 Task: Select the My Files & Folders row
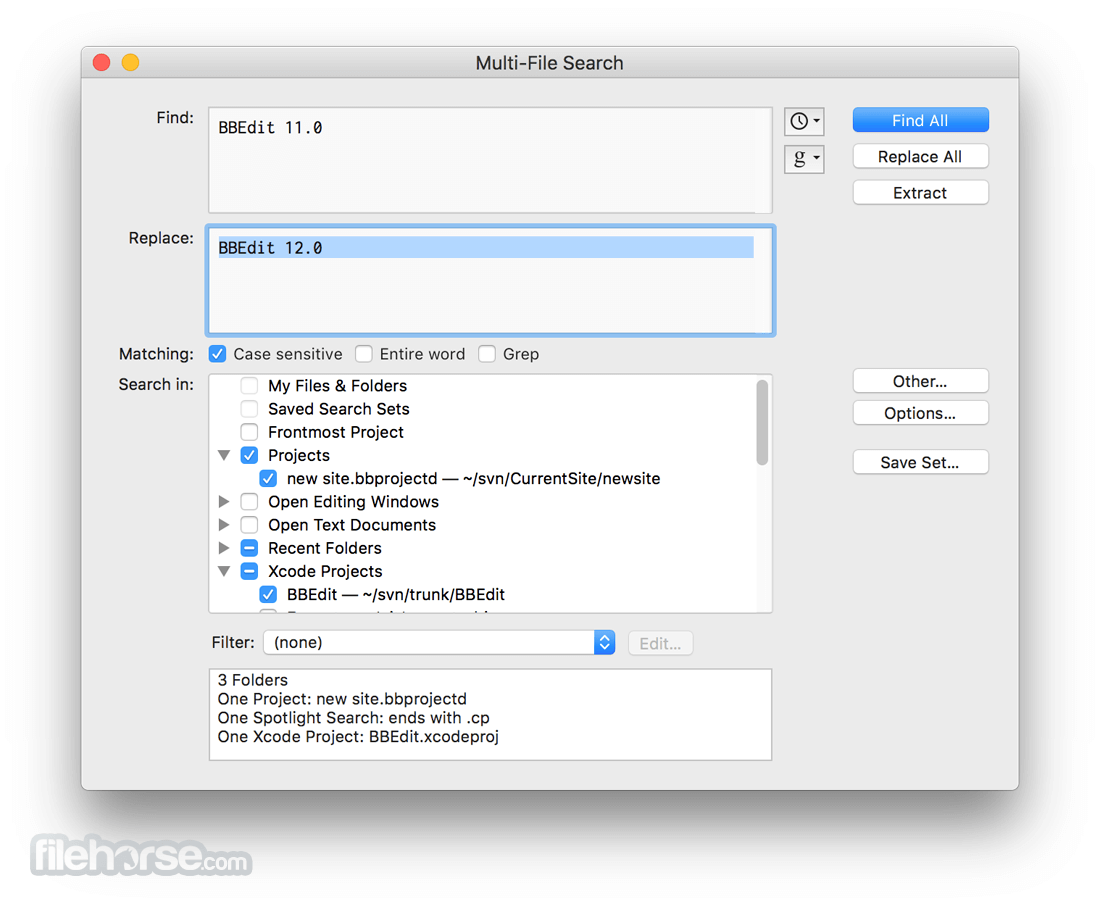pos(337,386)
